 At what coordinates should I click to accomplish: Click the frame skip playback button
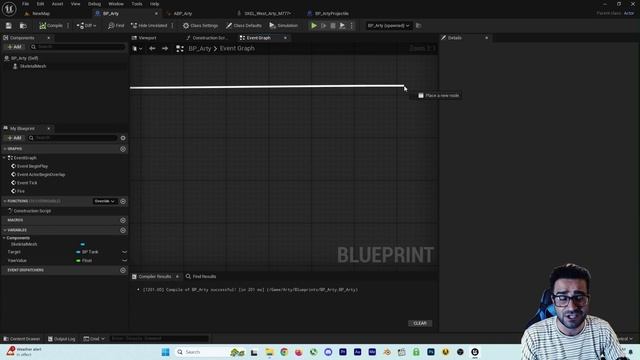(x=324, y=26)
